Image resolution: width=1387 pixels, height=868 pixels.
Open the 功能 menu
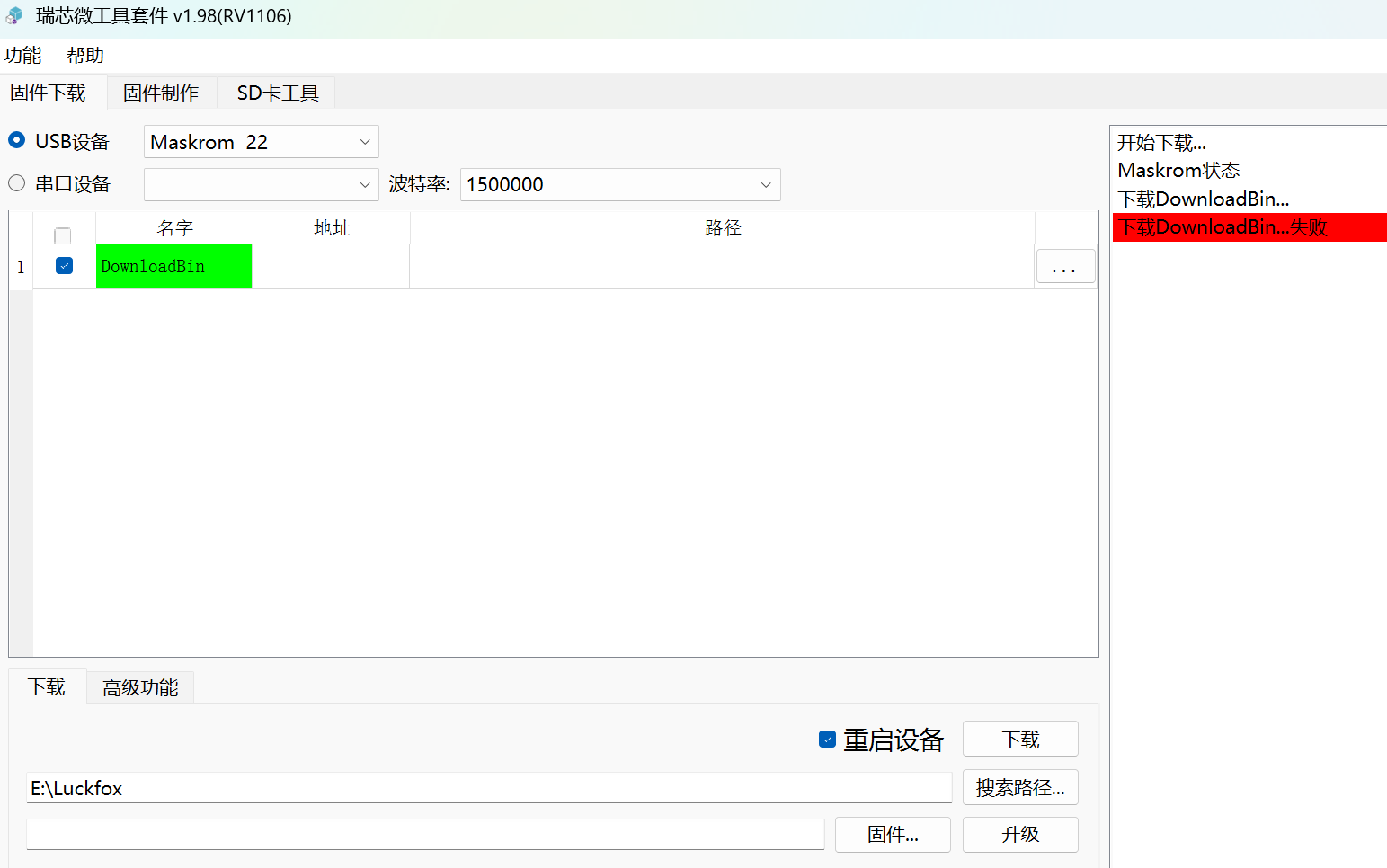click(22, 56)
